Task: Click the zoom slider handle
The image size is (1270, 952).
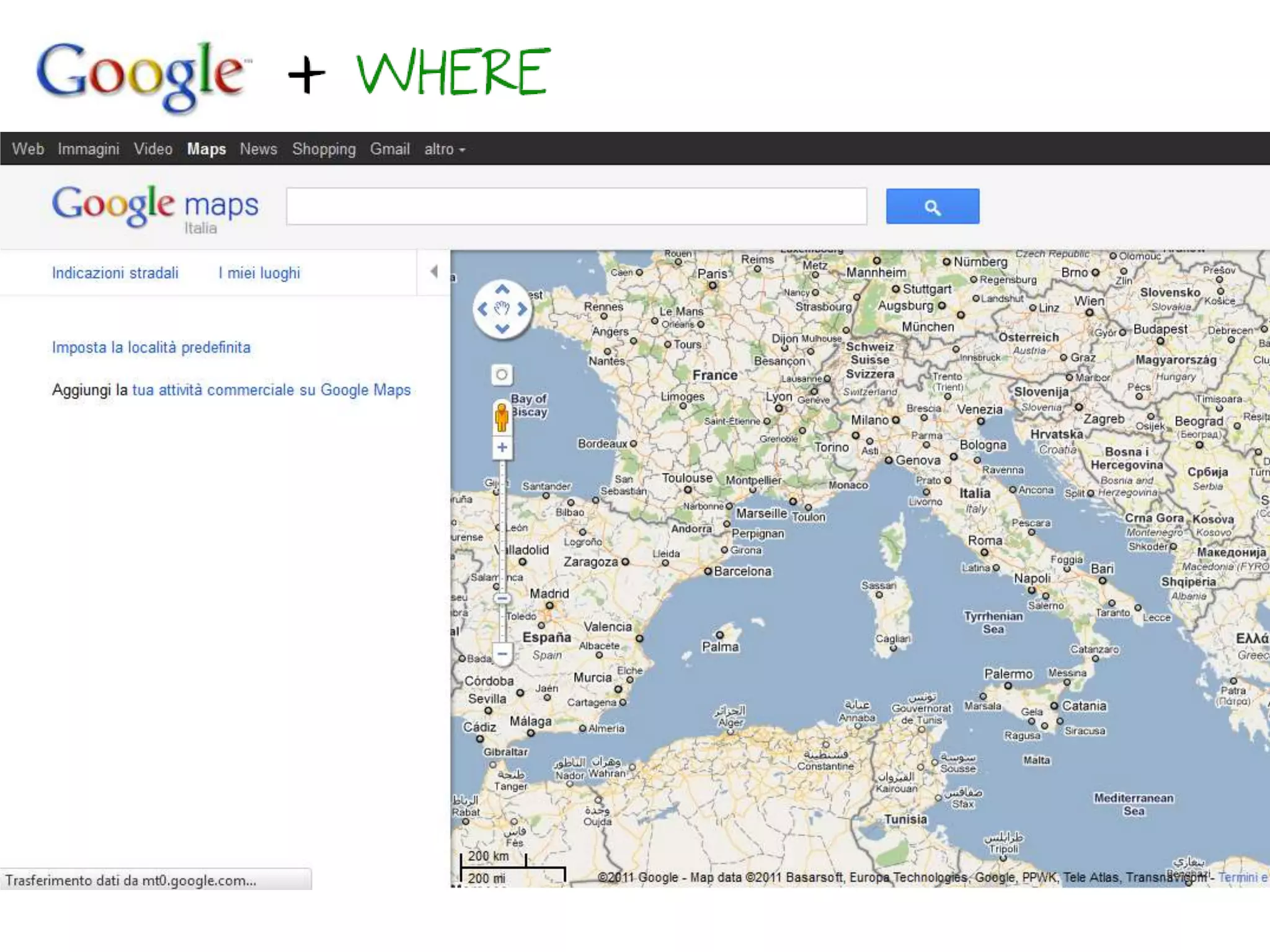Action: click(x=502, y=598)
